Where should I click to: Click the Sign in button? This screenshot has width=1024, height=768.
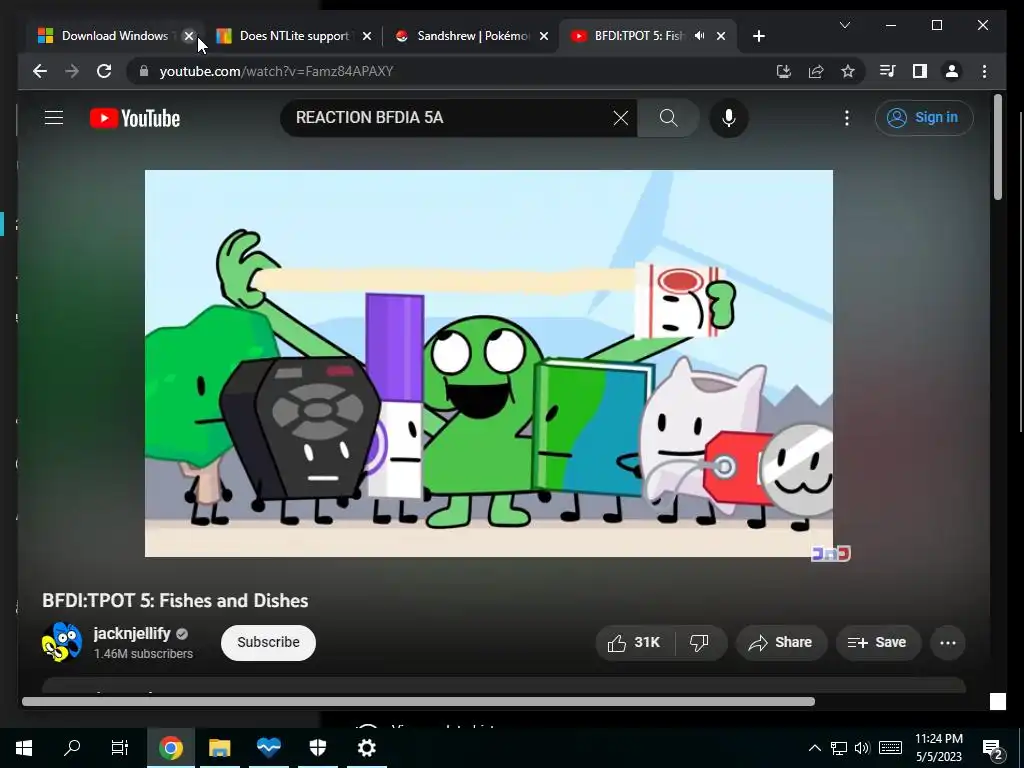(x=923, y=118)
